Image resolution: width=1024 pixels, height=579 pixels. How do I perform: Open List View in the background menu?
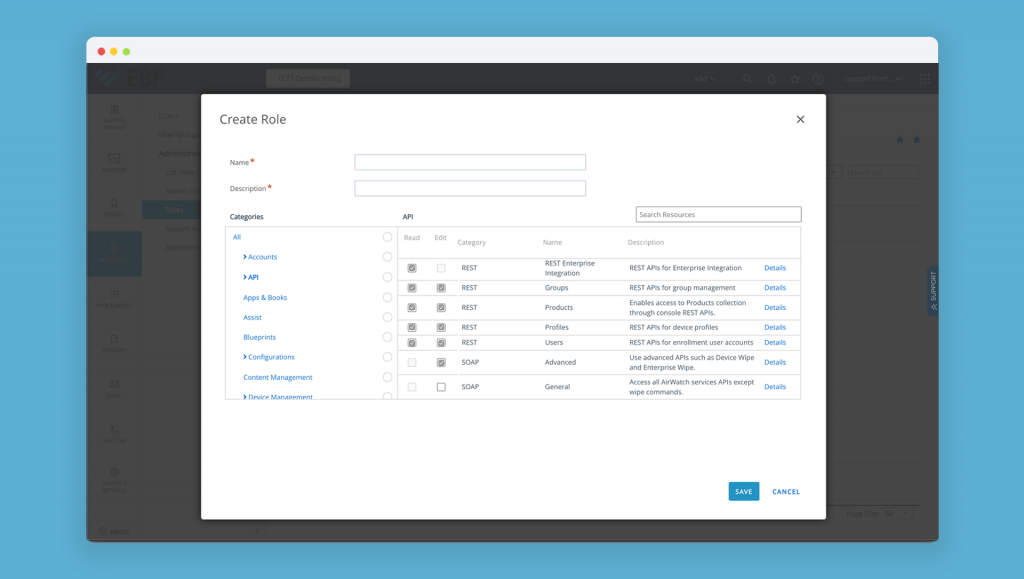pyautogui.click(x=180, y=172)
